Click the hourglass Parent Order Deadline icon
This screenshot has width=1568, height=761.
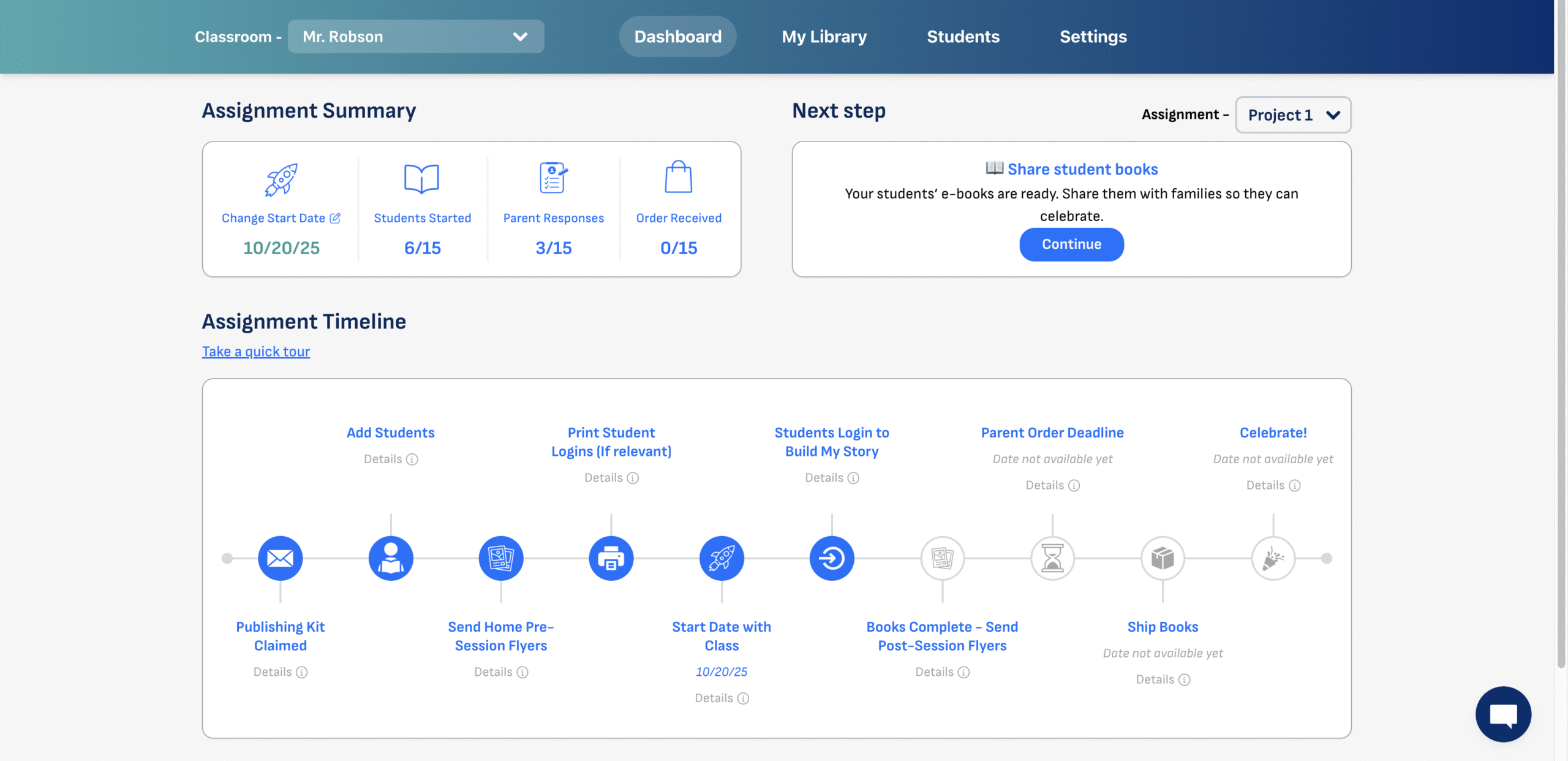[x=1052, y=558]
